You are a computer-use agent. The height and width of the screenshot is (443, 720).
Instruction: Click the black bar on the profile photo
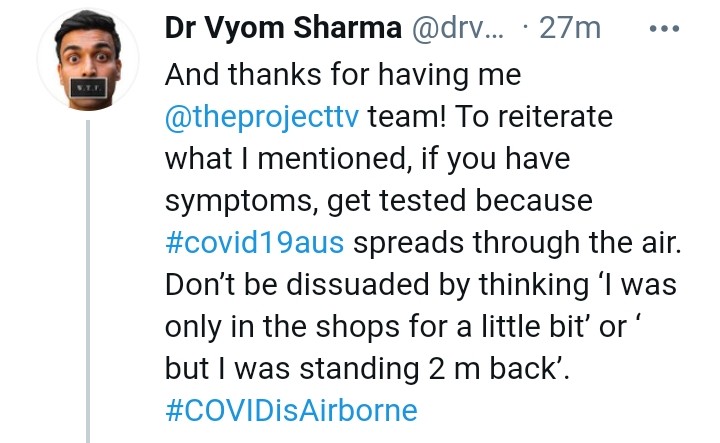[88, 87]
